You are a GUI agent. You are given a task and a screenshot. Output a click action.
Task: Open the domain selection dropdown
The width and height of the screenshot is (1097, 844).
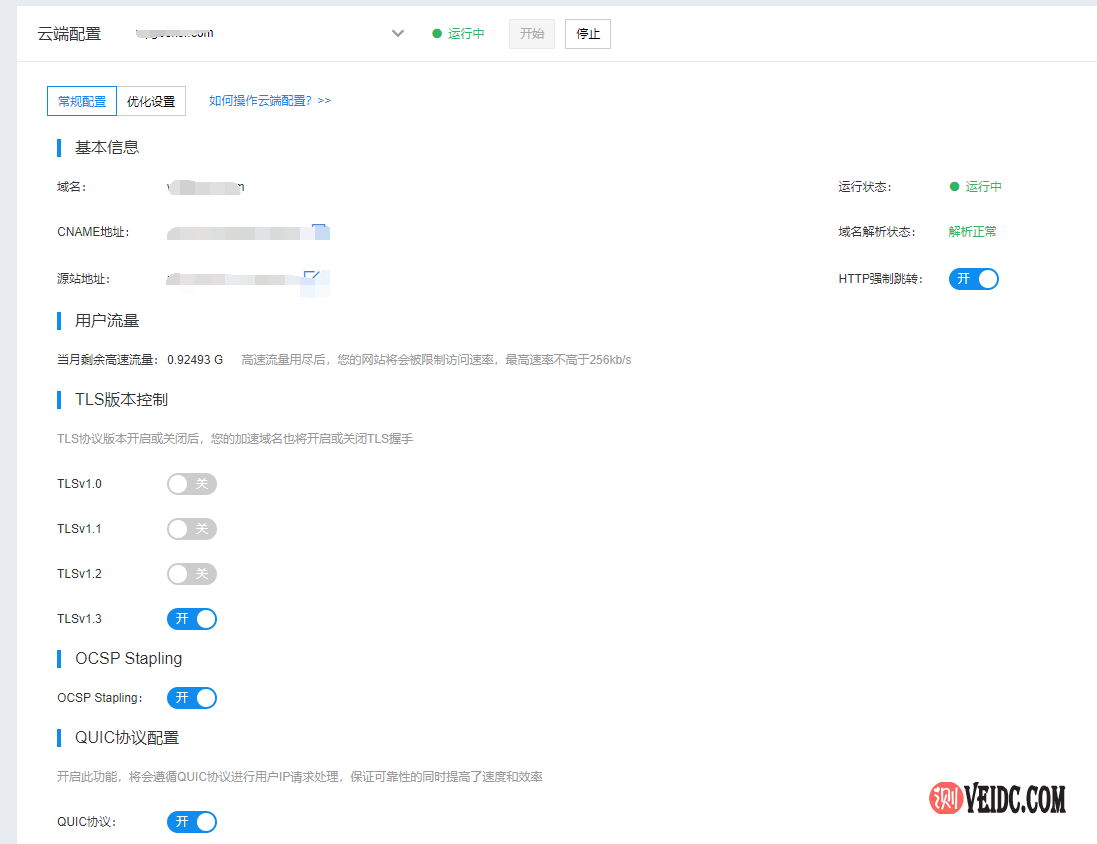pos(397,33)
